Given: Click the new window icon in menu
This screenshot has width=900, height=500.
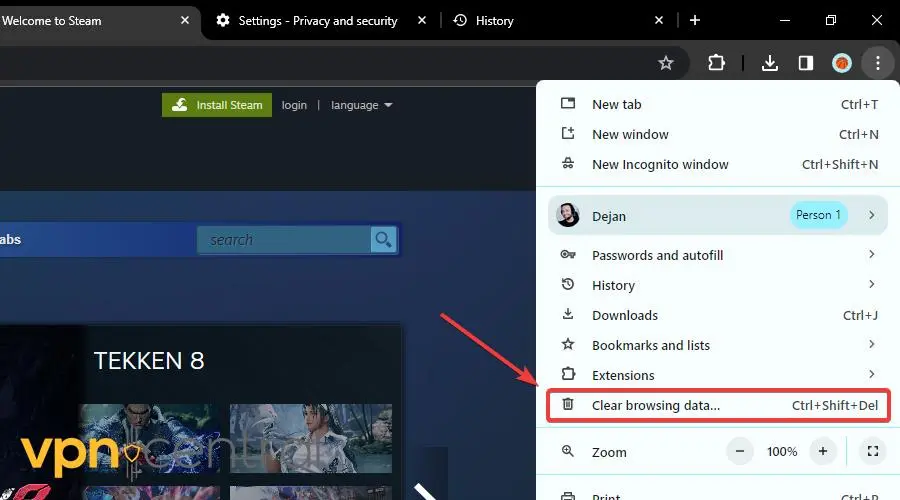Looking at the screenshot, I should point(568,133).
